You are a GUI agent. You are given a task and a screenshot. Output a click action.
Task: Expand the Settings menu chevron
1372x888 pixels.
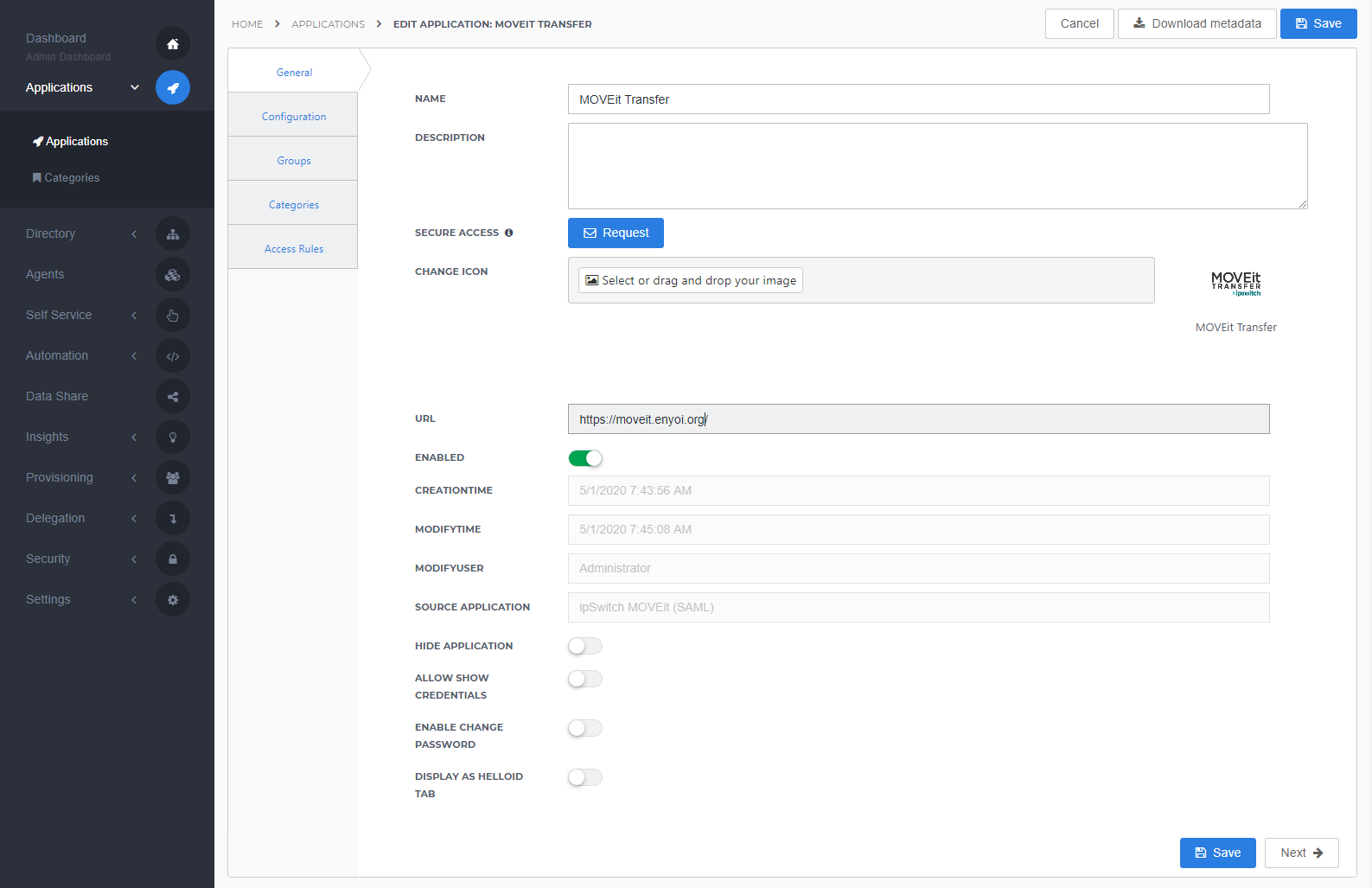pyautogui.click(x=134, y=600)
